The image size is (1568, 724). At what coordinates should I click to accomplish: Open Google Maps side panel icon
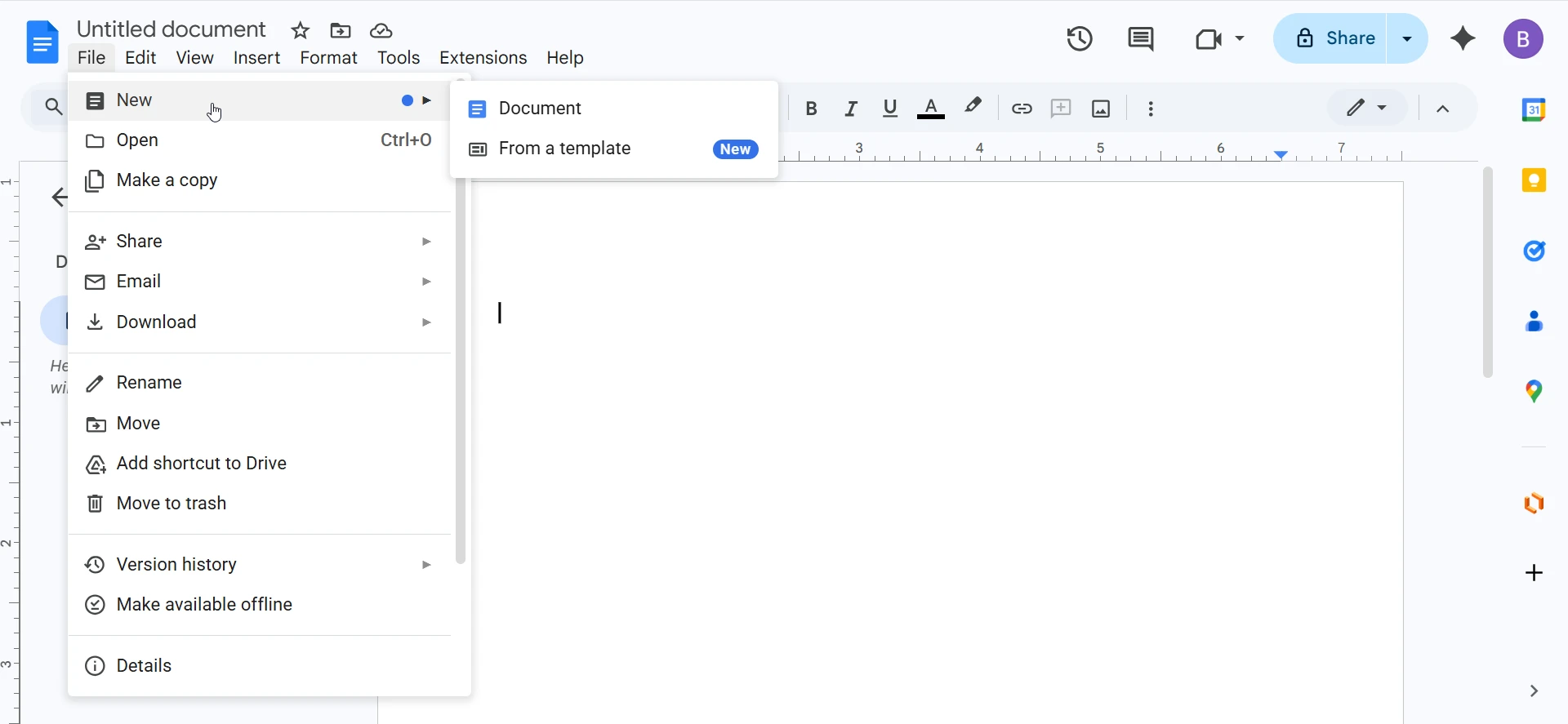1534,392
